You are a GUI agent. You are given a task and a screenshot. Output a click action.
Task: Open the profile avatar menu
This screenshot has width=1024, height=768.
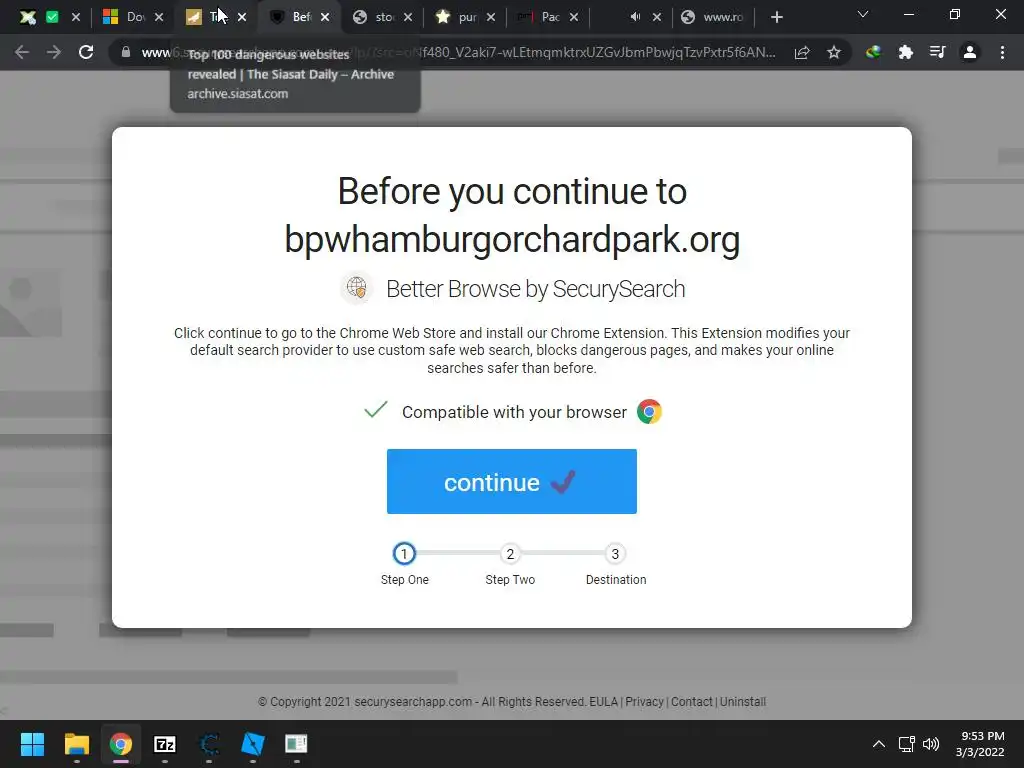coord(970,52)
